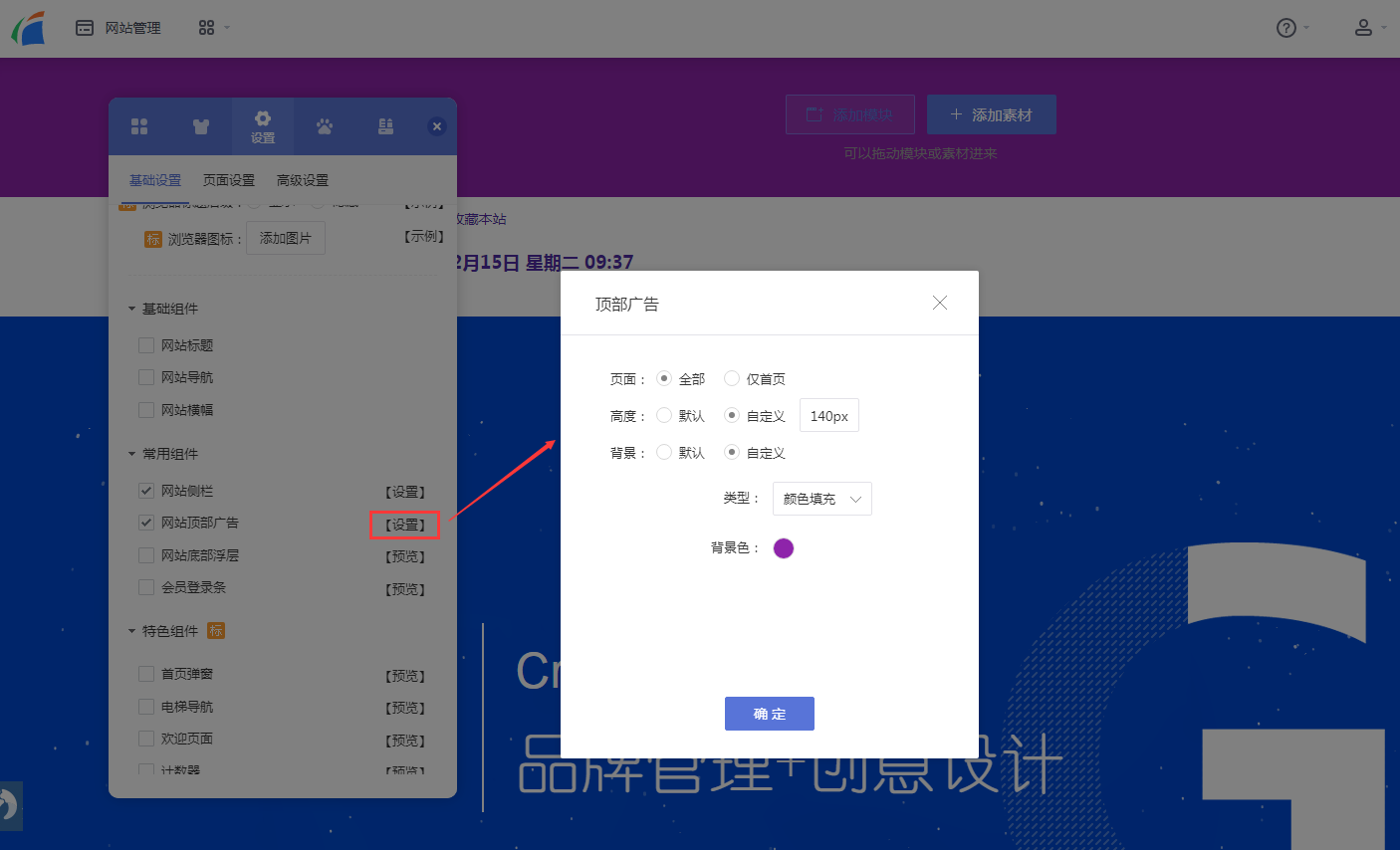Select 默认 background radio option
This screenshot has height=850, width=1400.
pyautogui.click(x=664, y=452)
